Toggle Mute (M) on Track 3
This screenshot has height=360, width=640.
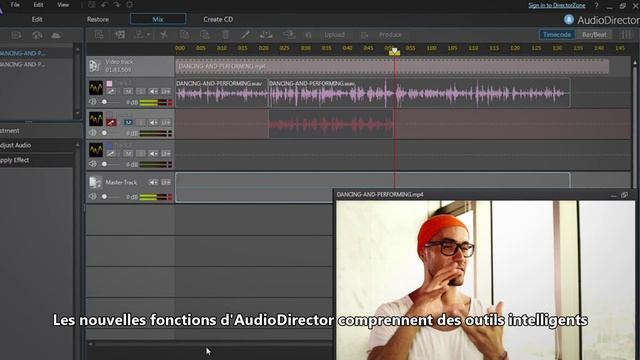pos(128,154)
